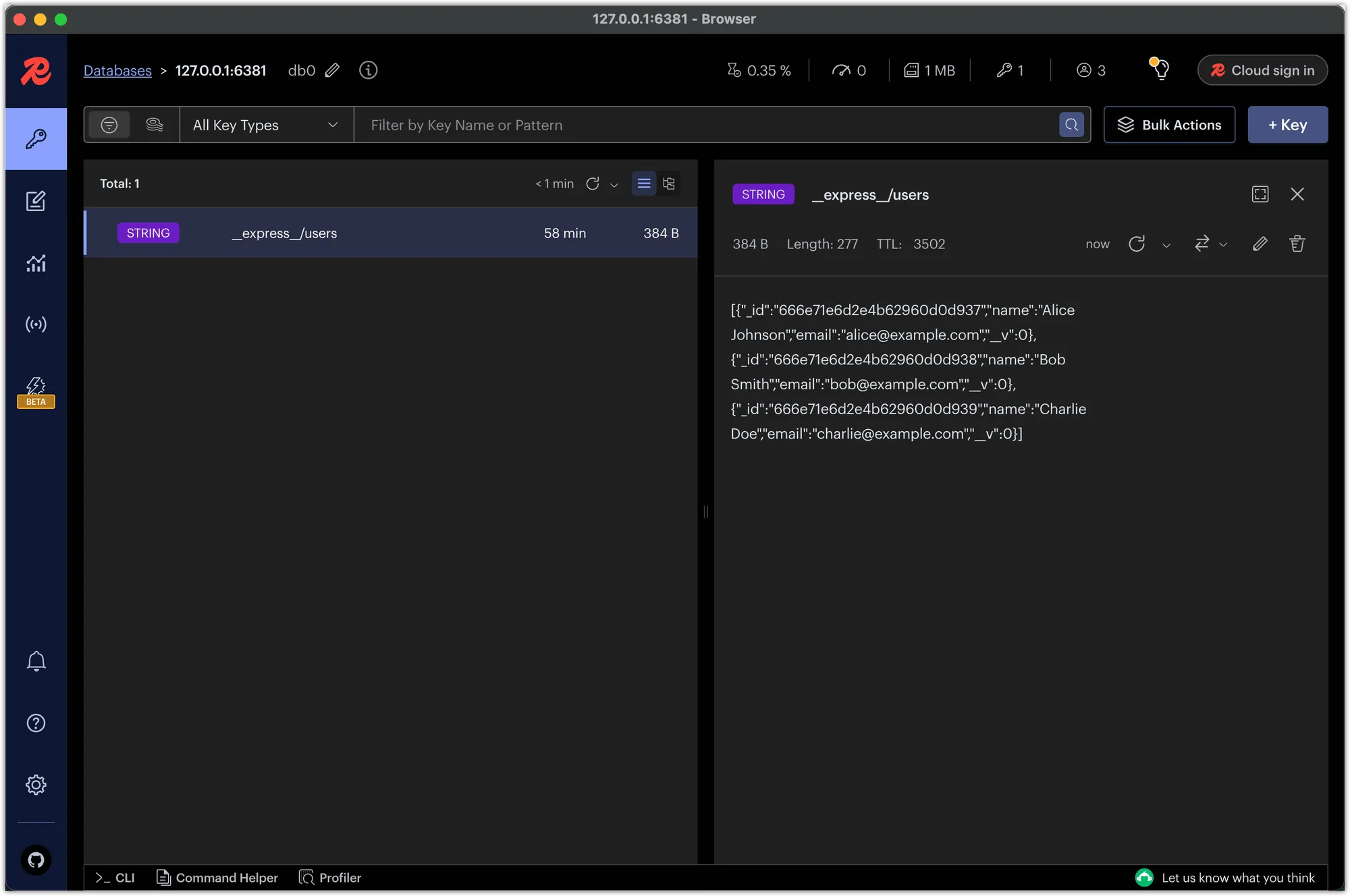Click the 58 min TTL cell
The height and width of the screenshot is (896, 1350).
565,233
